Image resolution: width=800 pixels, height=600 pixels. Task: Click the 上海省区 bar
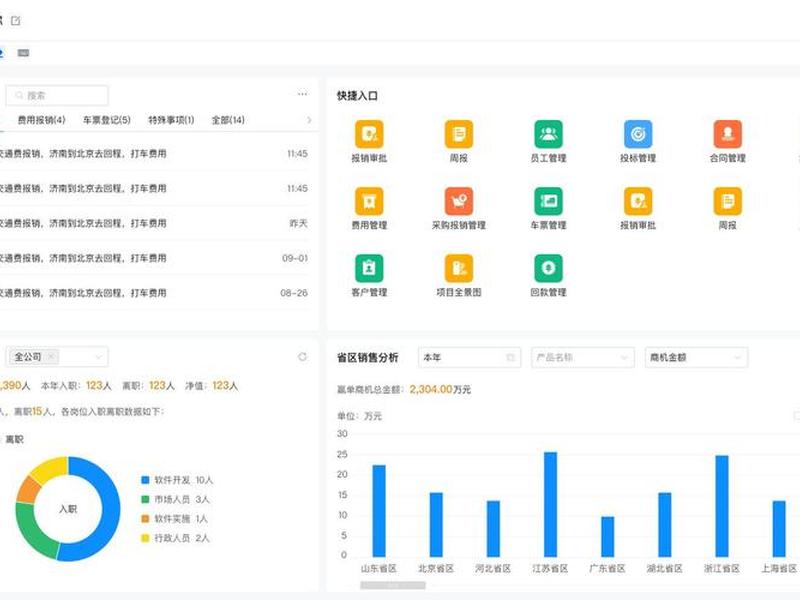(x=779, y=529)
